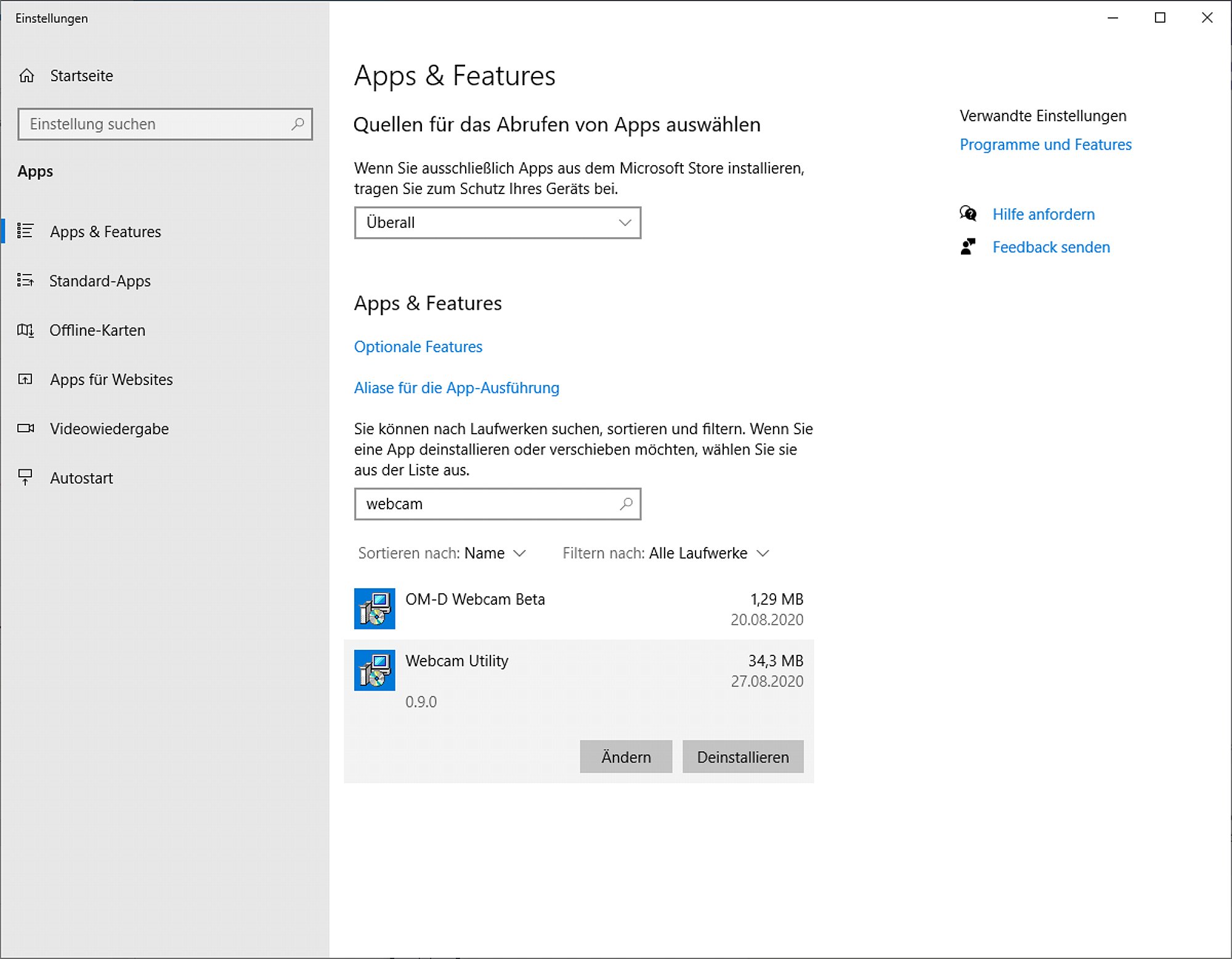Screen dimensions: 1232x959
Task: Click the 1,29 MB size value
Action: pos(777,599)
